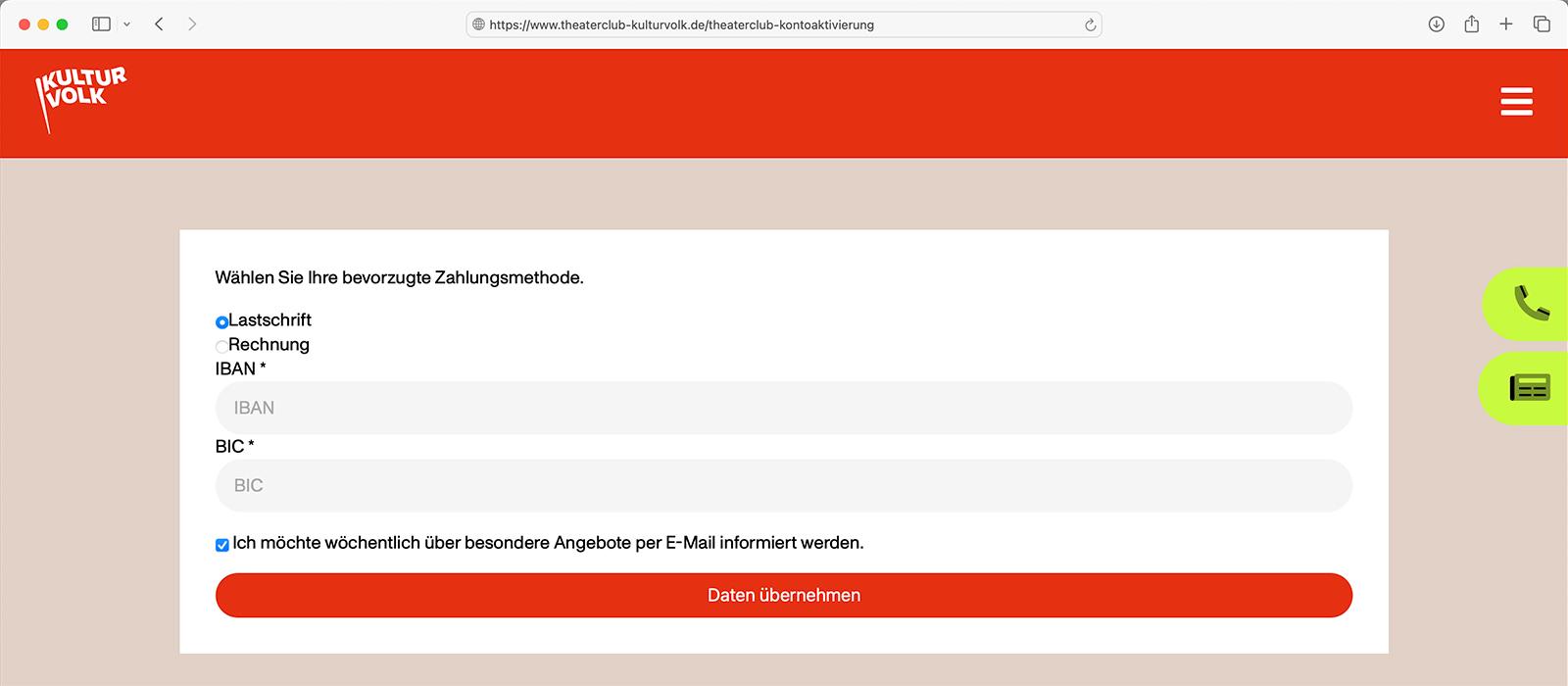The width and height of the screenshot is (1568, 686).
Task: Click the green phone contact icon
Action: coord(1531,304)
